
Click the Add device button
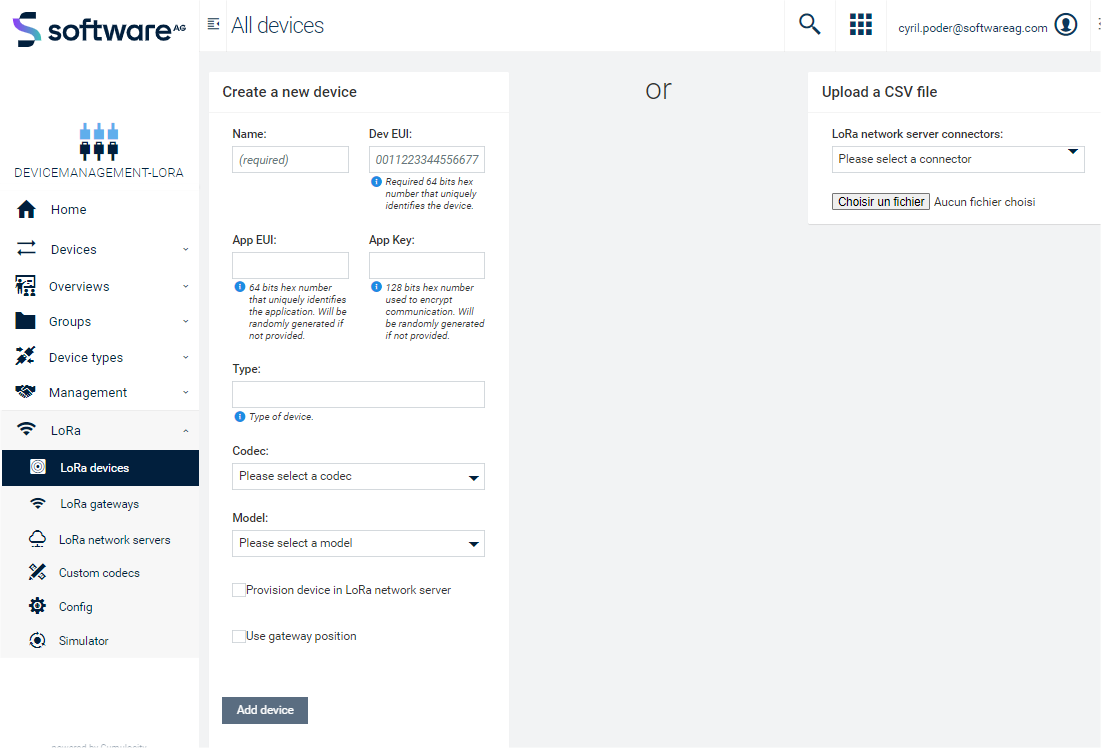[x=265, y=710]
